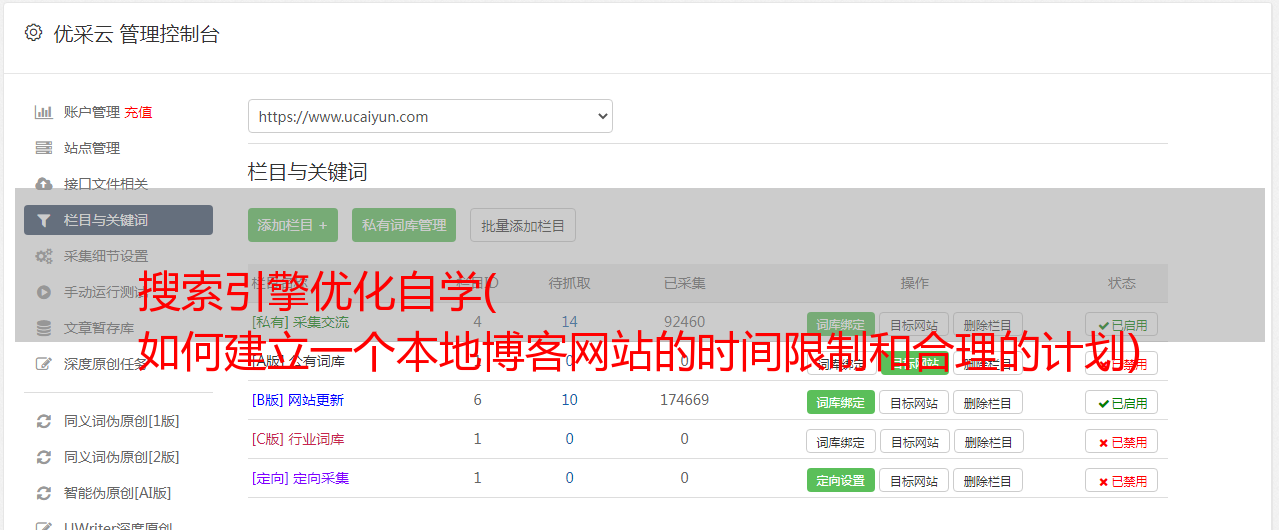Viewport: 1279px width, 530px height.
Task: Click 目标网站 in the 网站更新 row
Action: pyautogui.click(x=914, y=402)
